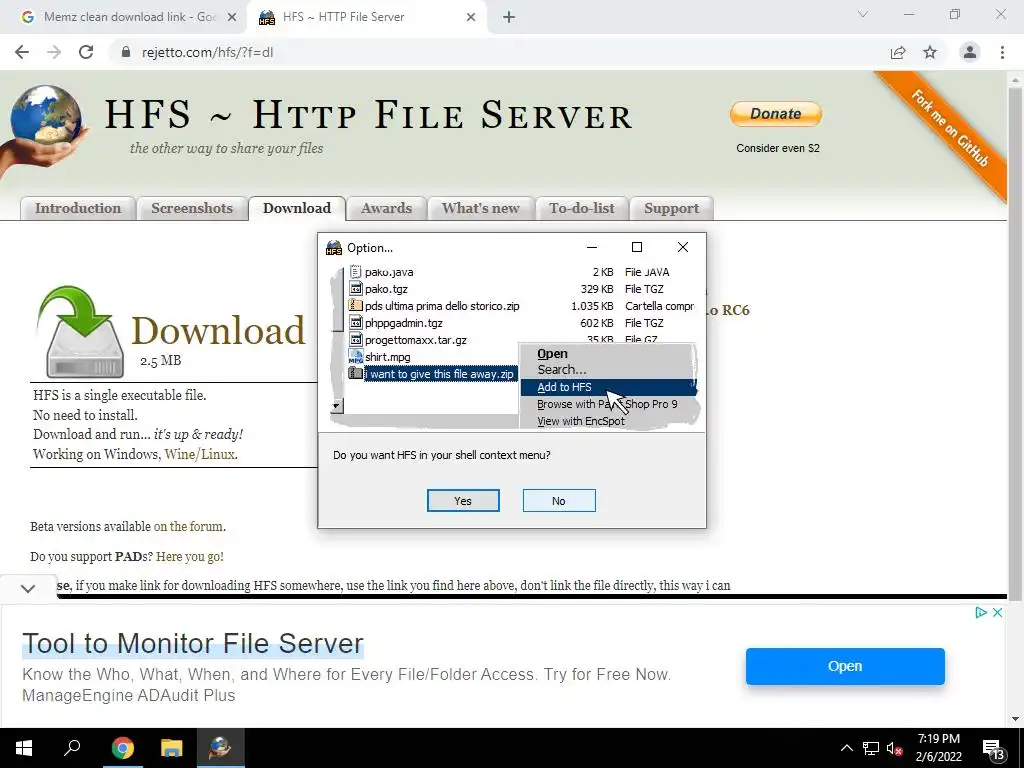
Task: Open Windows taskbar search
Action: coord(72,748)
